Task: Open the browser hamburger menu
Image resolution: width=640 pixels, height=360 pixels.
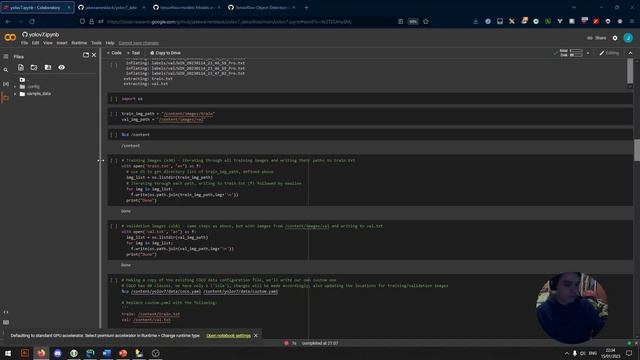Action: click(632, 22)
